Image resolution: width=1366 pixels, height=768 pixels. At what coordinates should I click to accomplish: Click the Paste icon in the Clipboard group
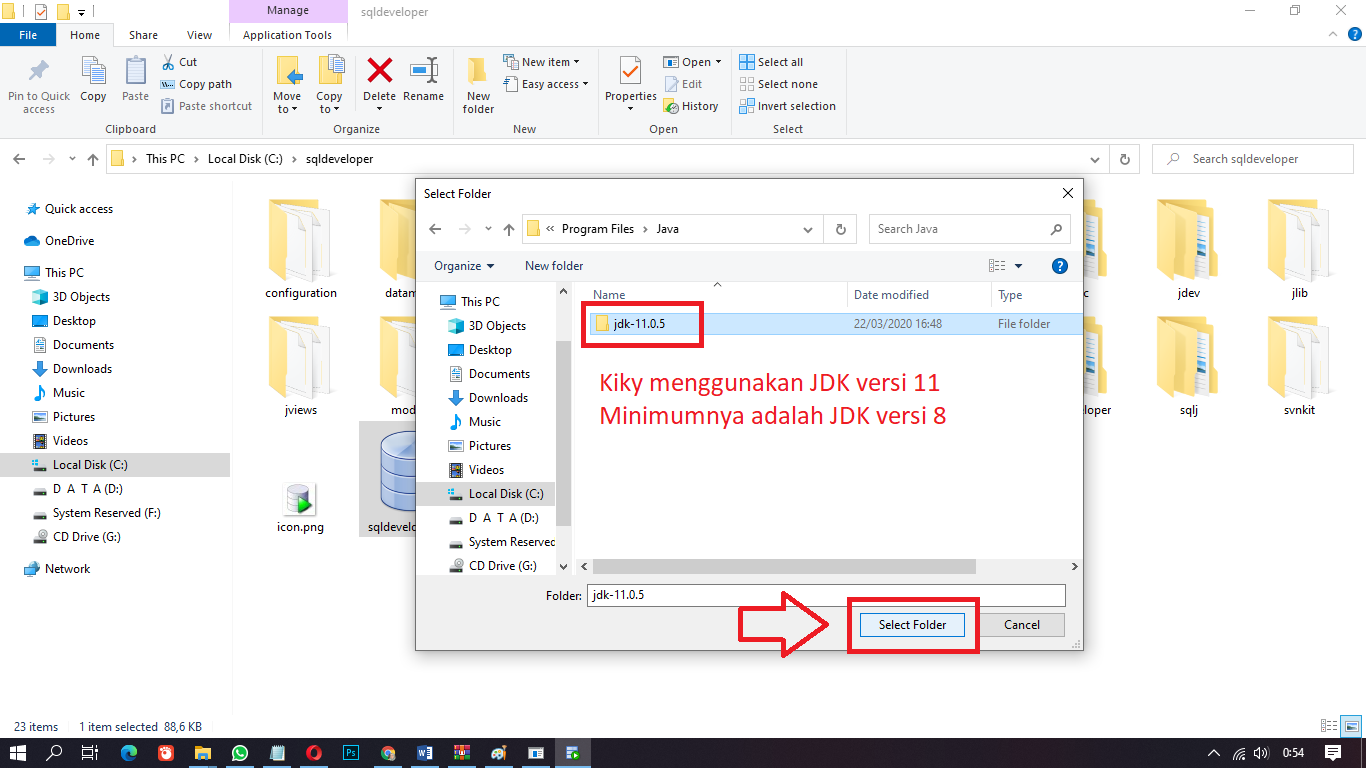[135, 80]
